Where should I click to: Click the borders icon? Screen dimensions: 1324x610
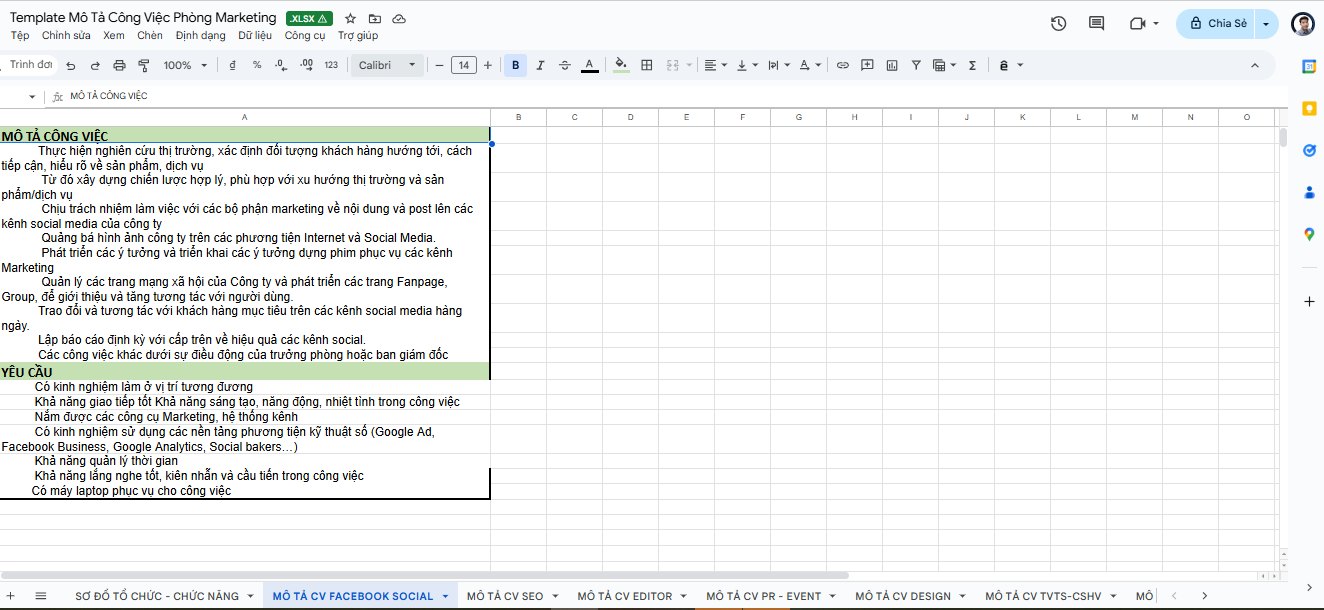647,65
